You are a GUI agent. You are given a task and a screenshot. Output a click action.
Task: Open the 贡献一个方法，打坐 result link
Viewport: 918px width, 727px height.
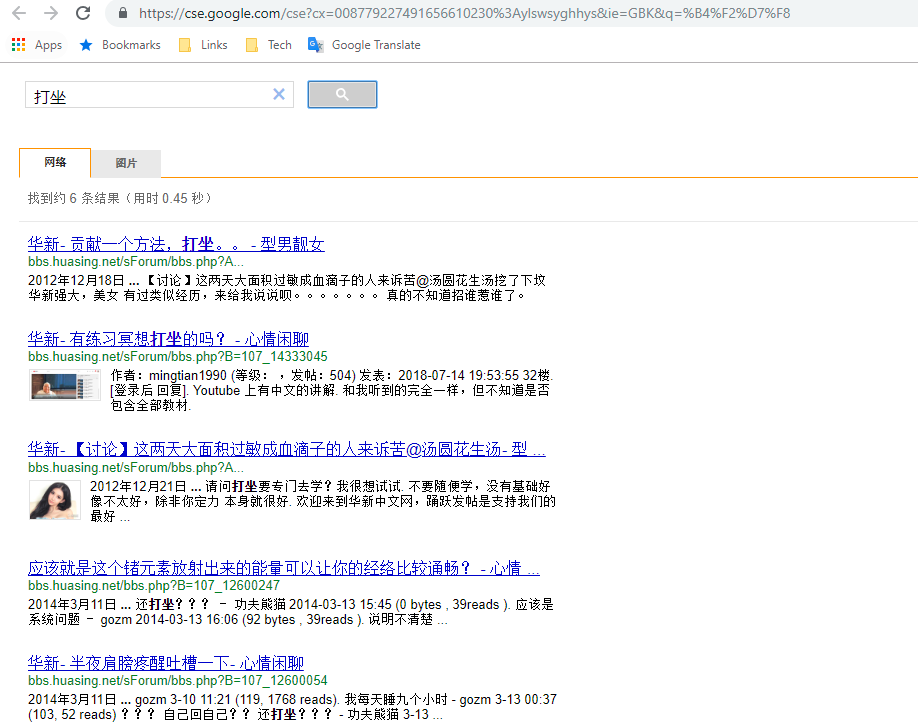point(176,244)
